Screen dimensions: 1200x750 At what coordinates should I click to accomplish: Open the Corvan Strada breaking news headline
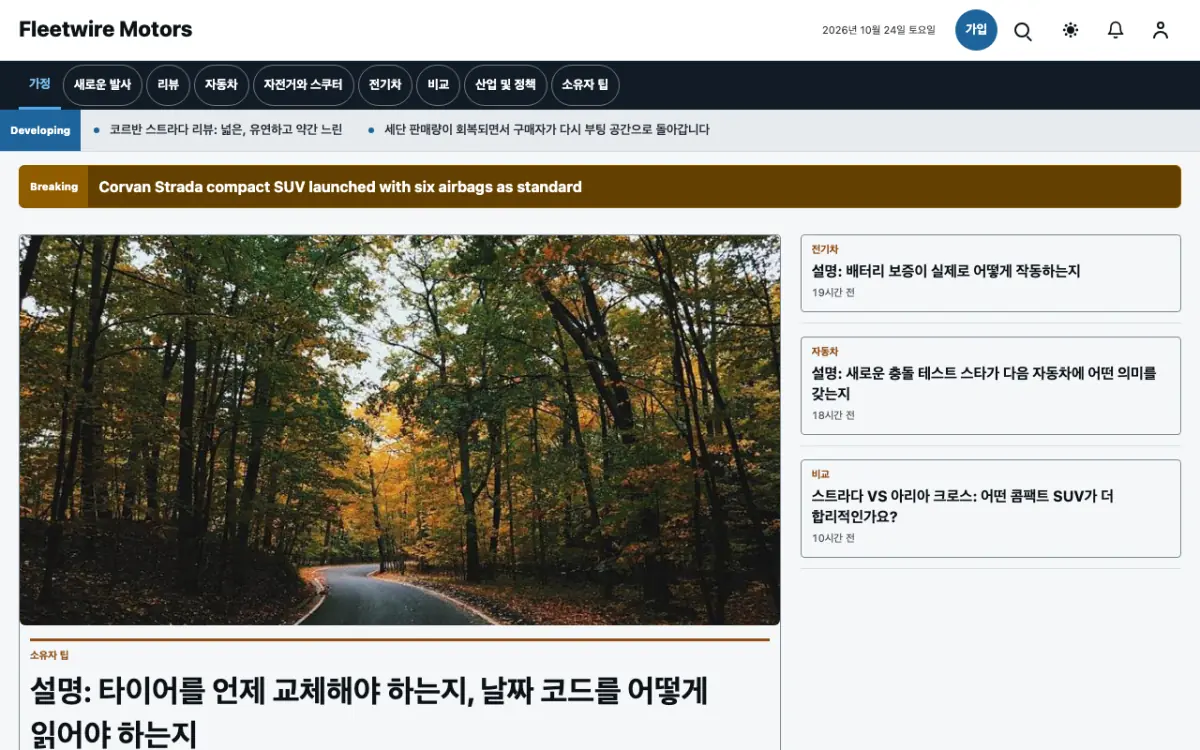pos(340,187)
